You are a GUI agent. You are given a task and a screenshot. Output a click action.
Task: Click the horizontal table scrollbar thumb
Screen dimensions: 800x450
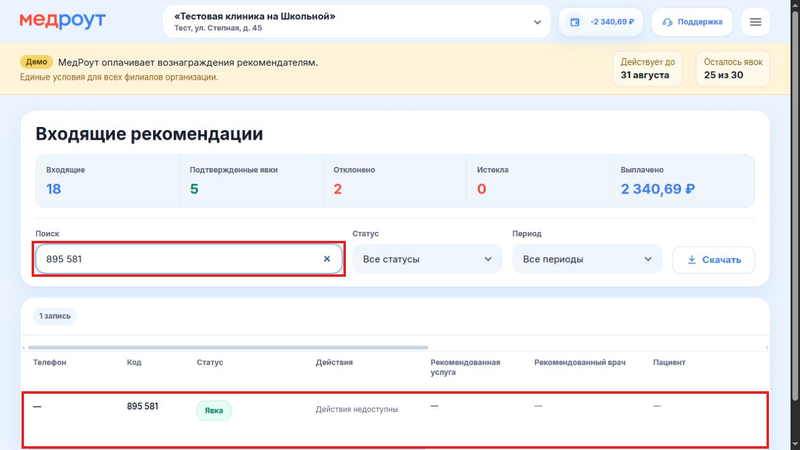pos(228,347)
